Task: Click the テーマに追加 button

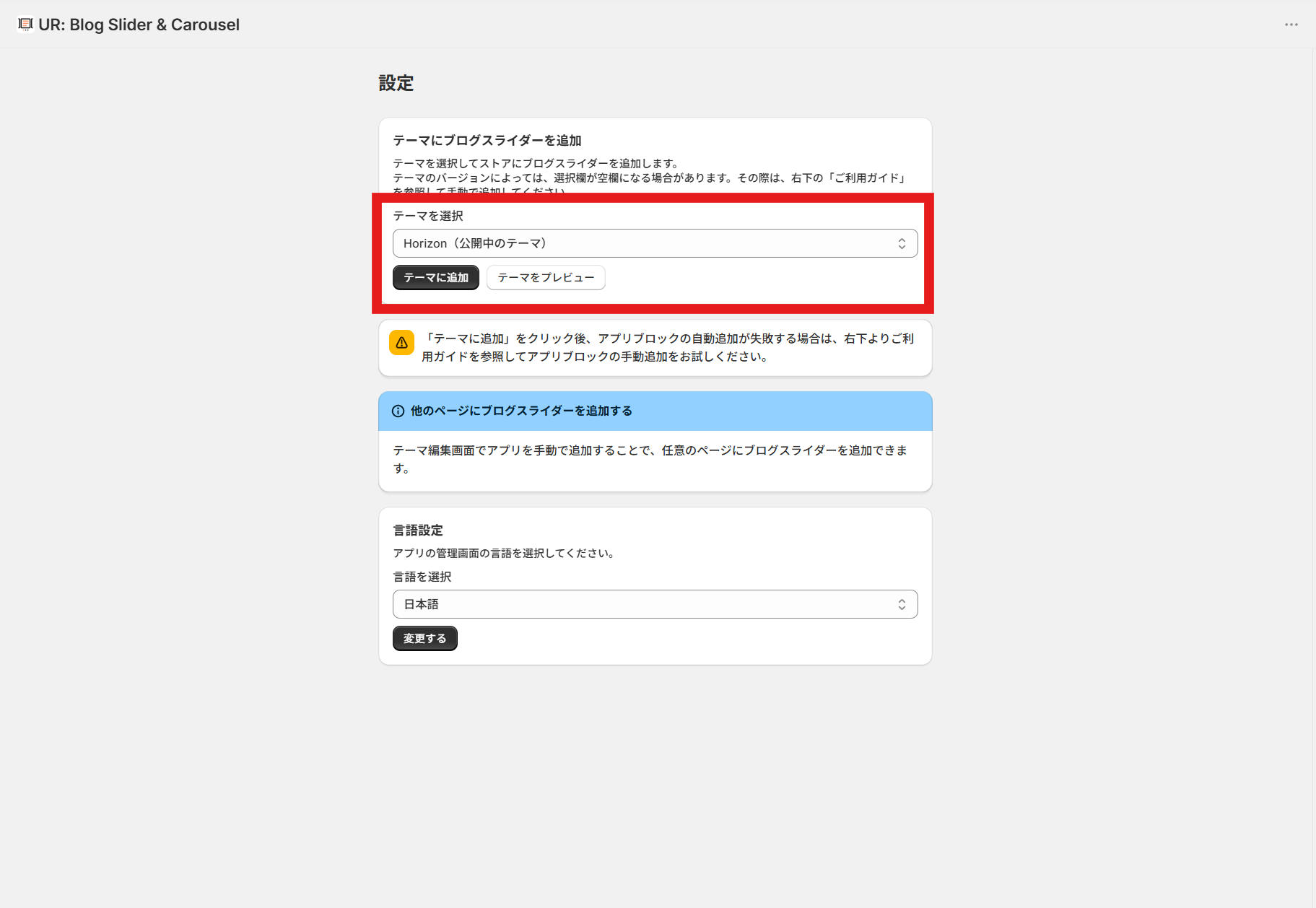Action: (x=435, y=277)
